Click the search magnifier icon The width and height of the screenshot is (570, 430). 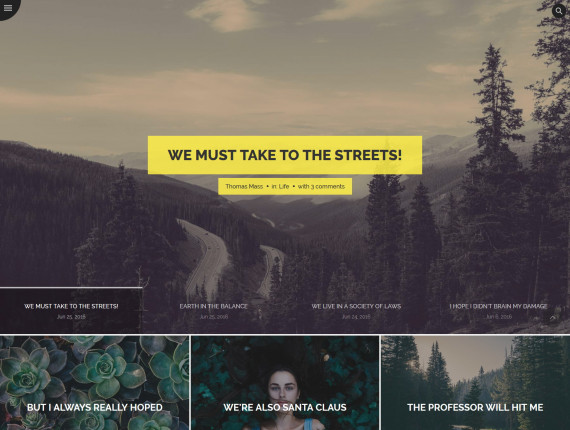point(559,11)
